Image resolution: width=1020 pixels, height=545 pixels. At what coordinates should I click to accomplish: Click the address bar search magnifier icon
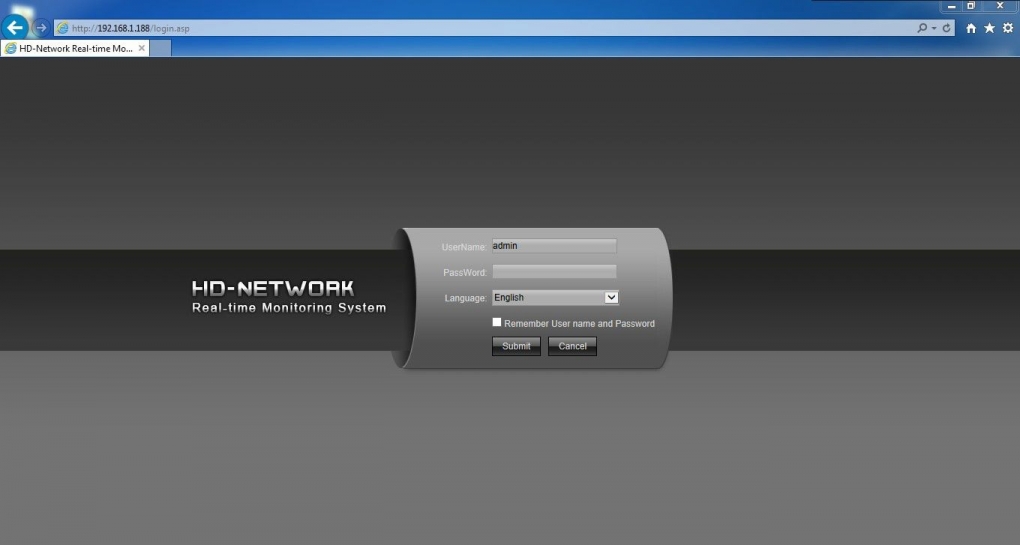[923, 28]
